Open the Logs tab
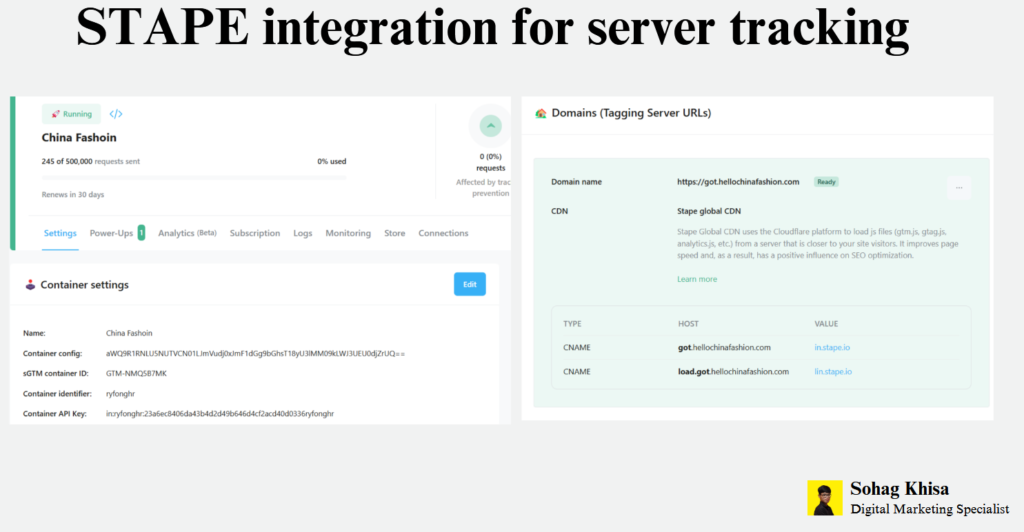Viewport: 1024px width, 532px height. click(302, 233)
